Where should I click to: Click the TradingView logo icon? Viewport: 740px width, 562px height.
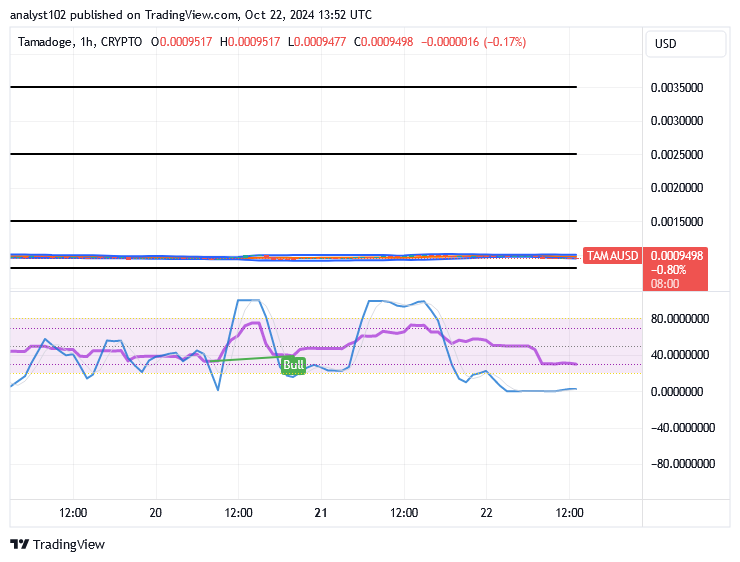click(19, 545)
